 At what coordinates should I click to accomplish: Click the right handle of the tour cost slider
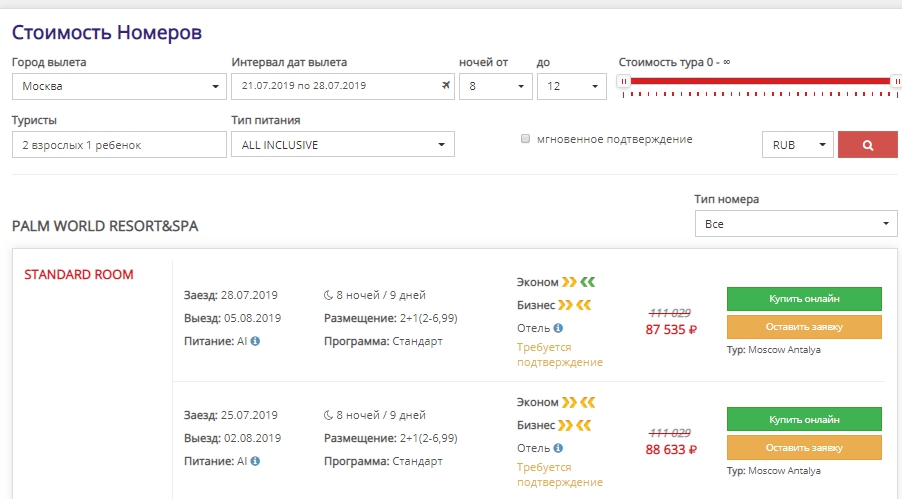(896, 81)
